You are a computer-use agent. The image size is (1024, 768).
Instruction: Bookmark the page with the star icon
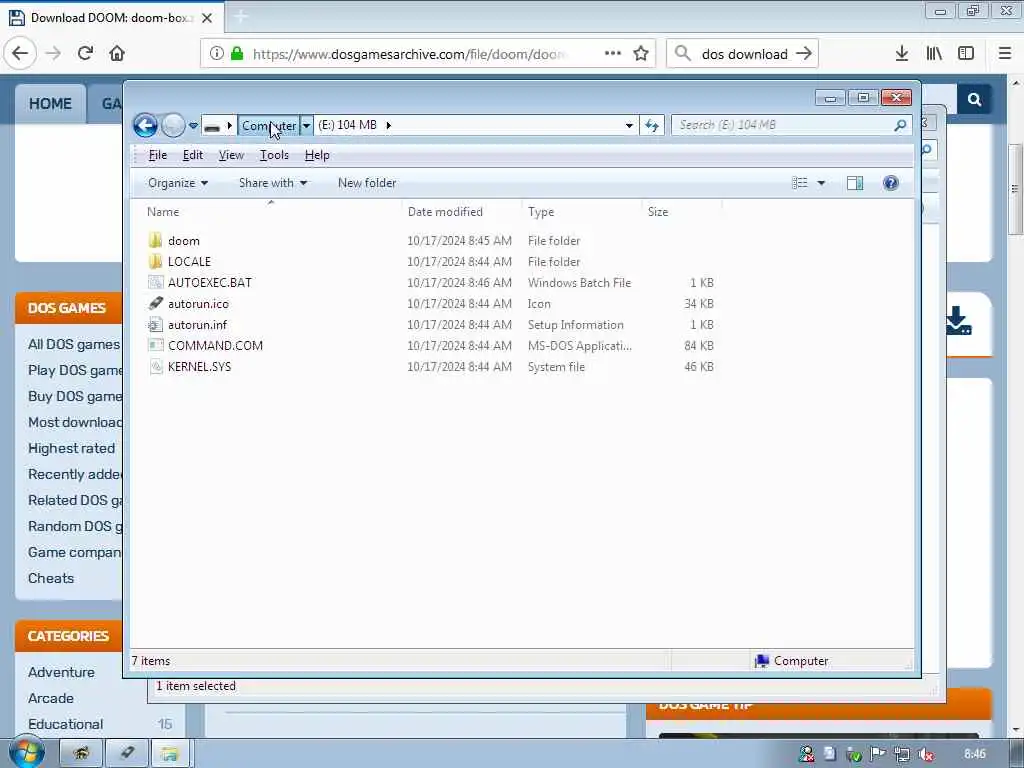point(641,54)
